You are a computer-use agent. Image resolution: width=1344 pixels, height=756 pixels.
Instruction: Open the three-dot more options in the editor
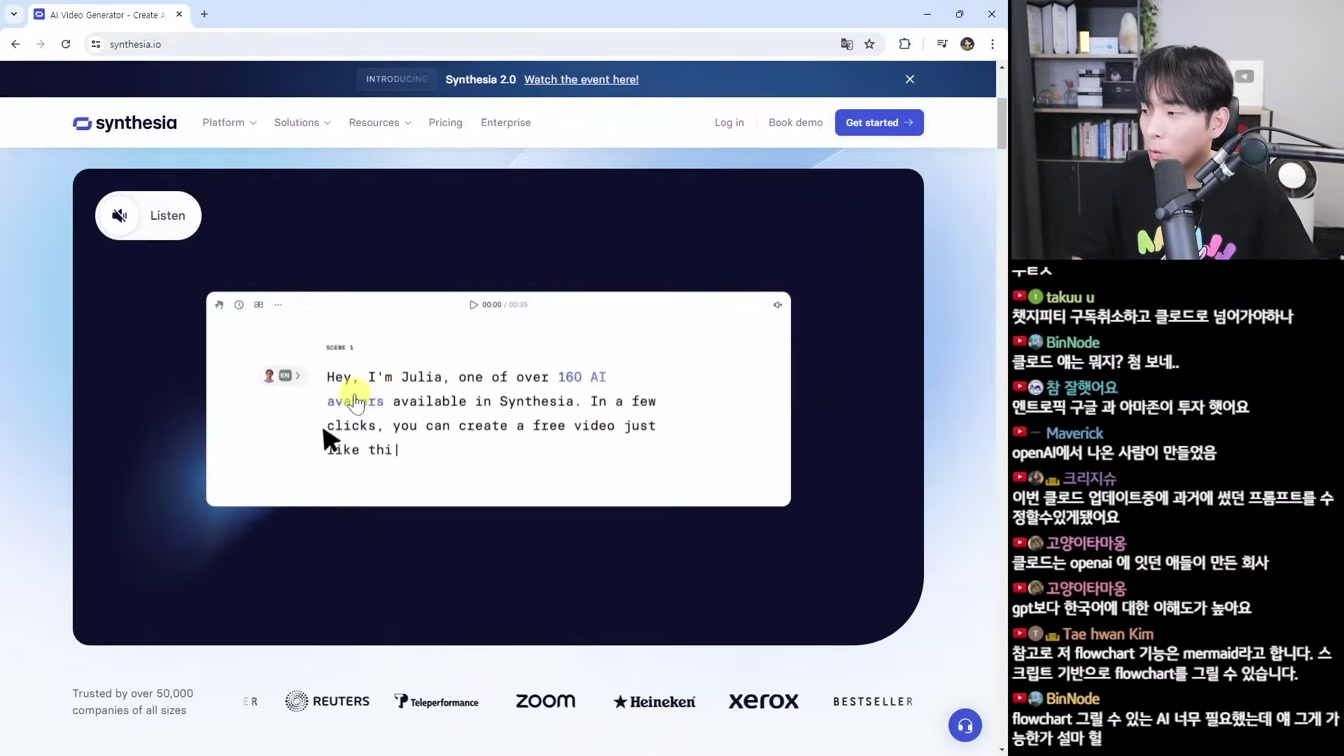(x=278, y=305)
